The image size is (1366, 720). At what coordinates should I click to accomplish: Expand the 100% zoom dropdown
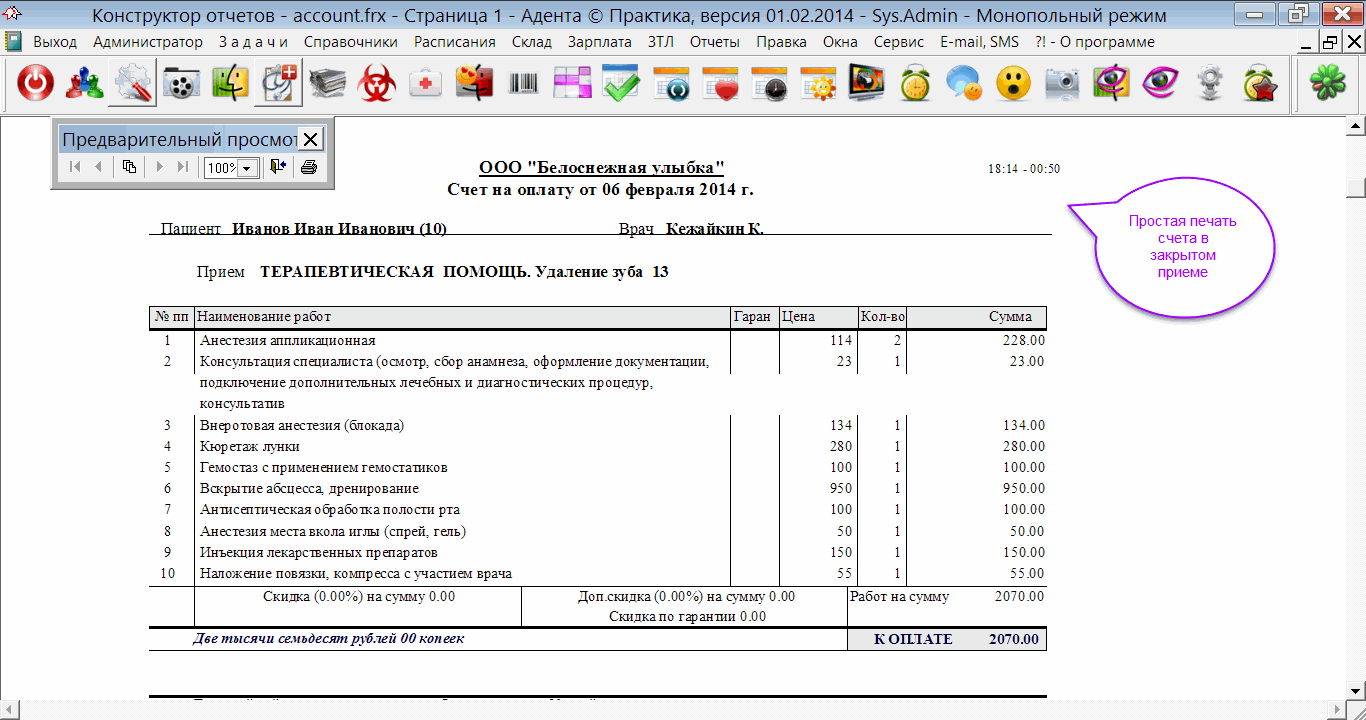pos(246,168)
